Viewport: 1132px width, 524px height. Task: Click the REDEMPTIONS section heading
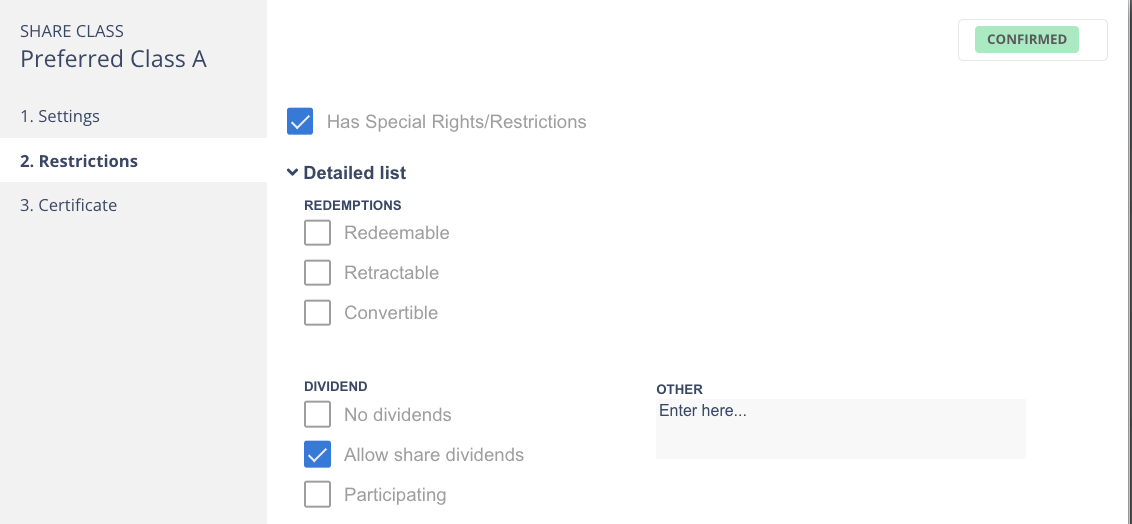click(x=352, y=205)
